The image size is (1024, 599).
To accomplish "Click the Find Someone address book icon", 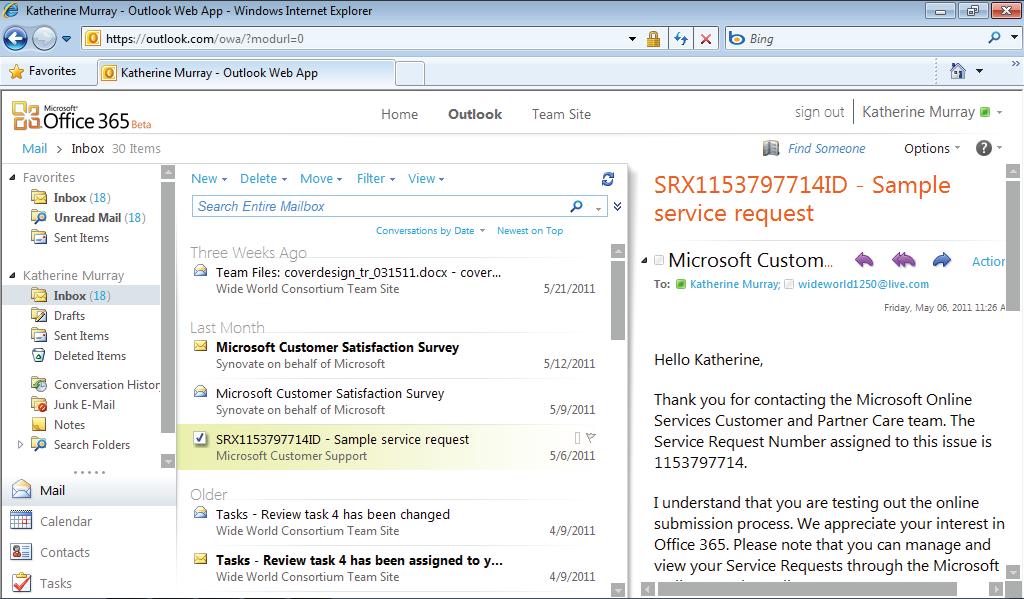I will tap(771, 148).
